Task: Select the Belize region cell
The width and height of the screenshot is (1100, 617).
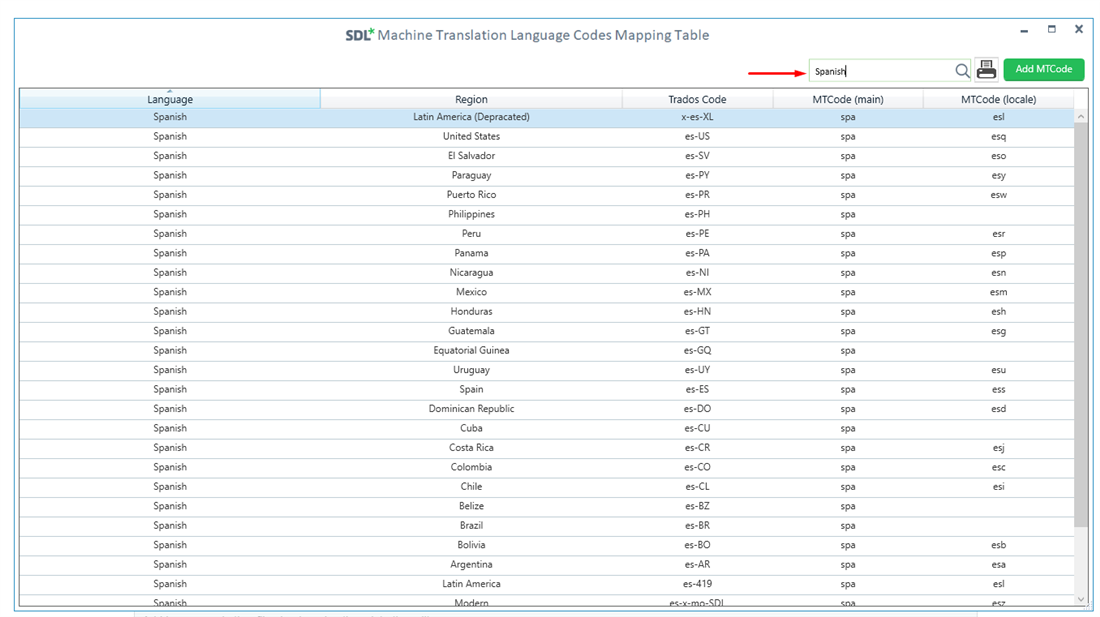Action: pos(471,506)
